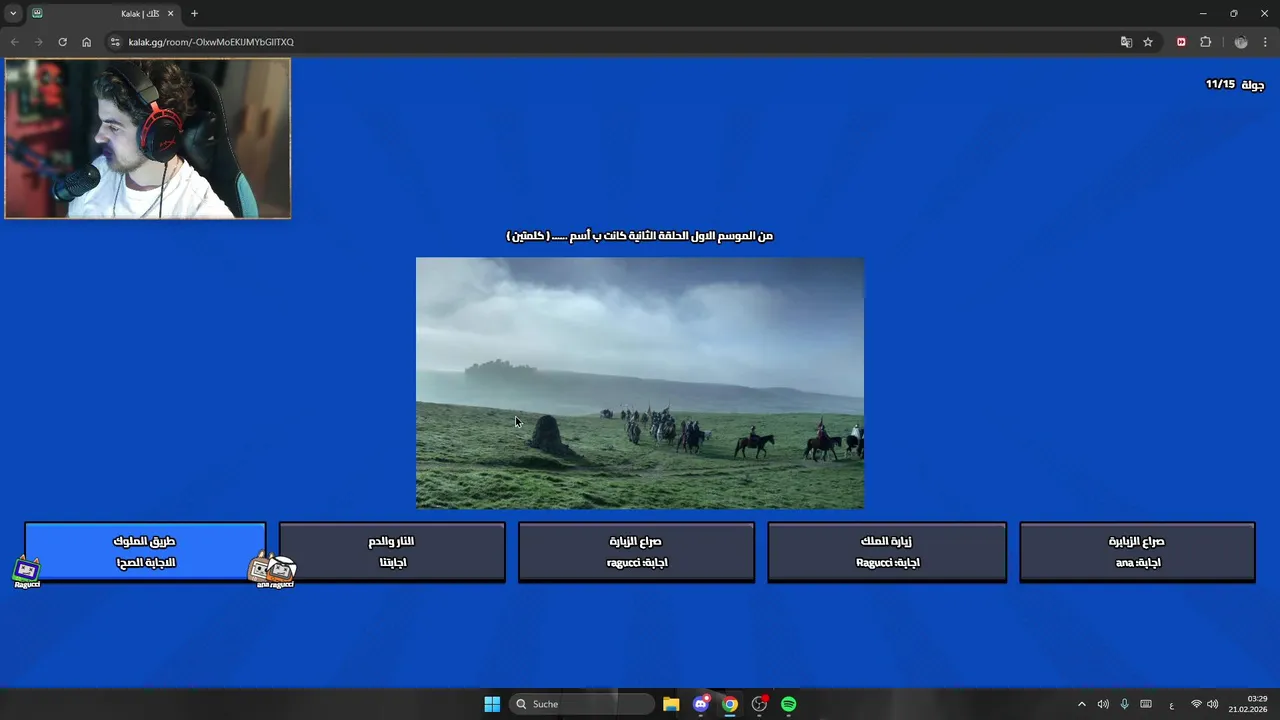This screenshot has width=1280, height=720.
Task: Click the speaker icon right of Wi-Fi
Action: 1212,704
